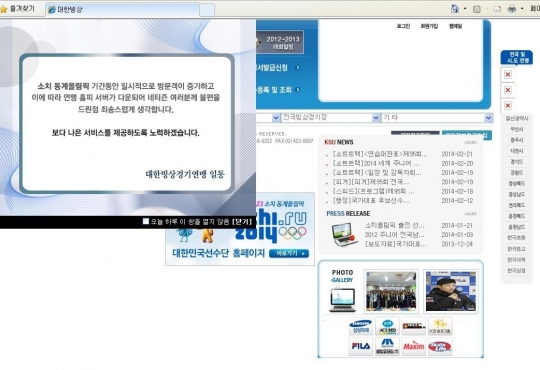Click the arrow beside 등록 및 조회
The image size is (540, 370).
point(298,90)
